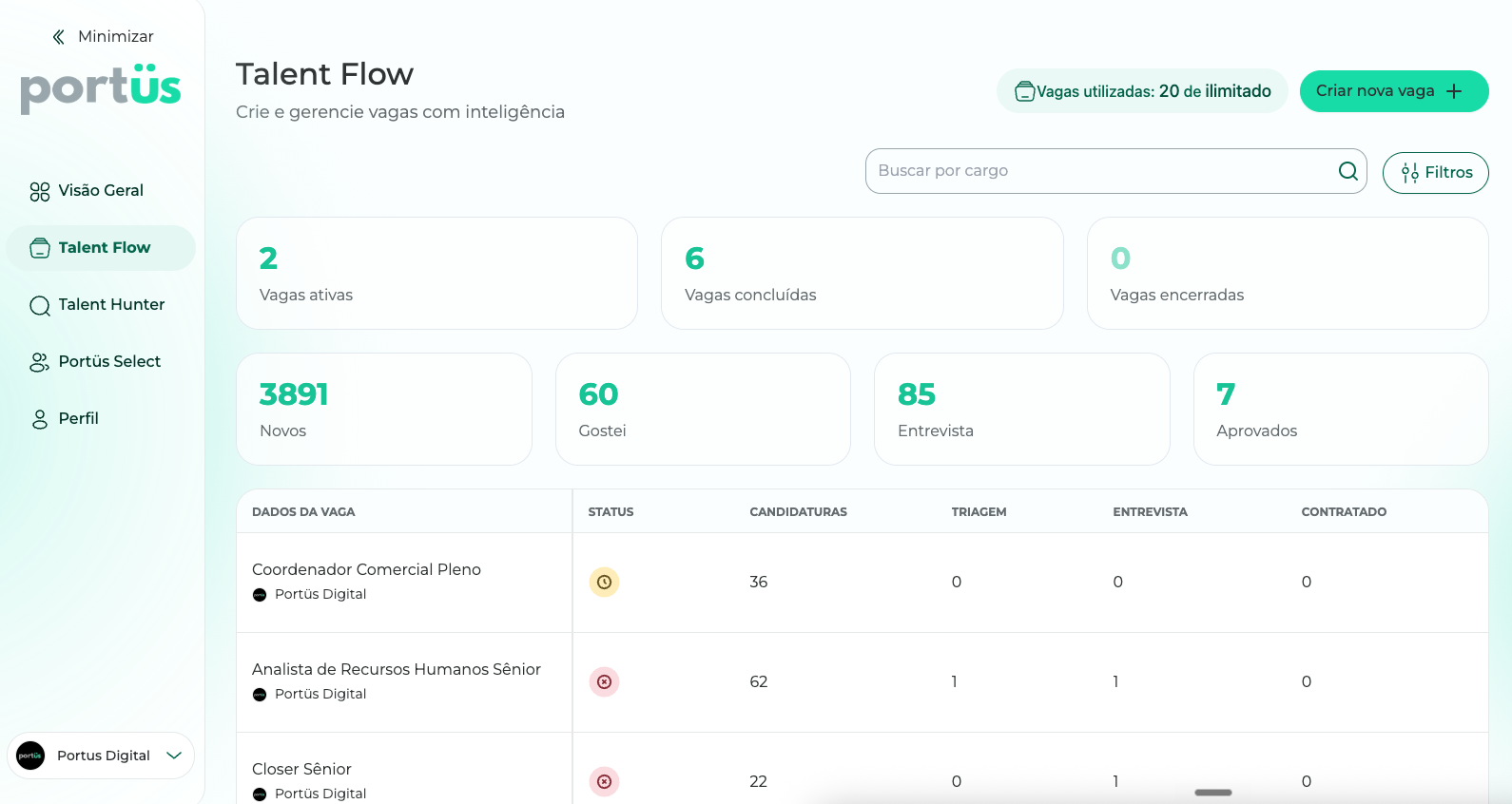Click Criar nova vaga button
The width and height of the screenshot is (1512, 804).
[1394, 91]
